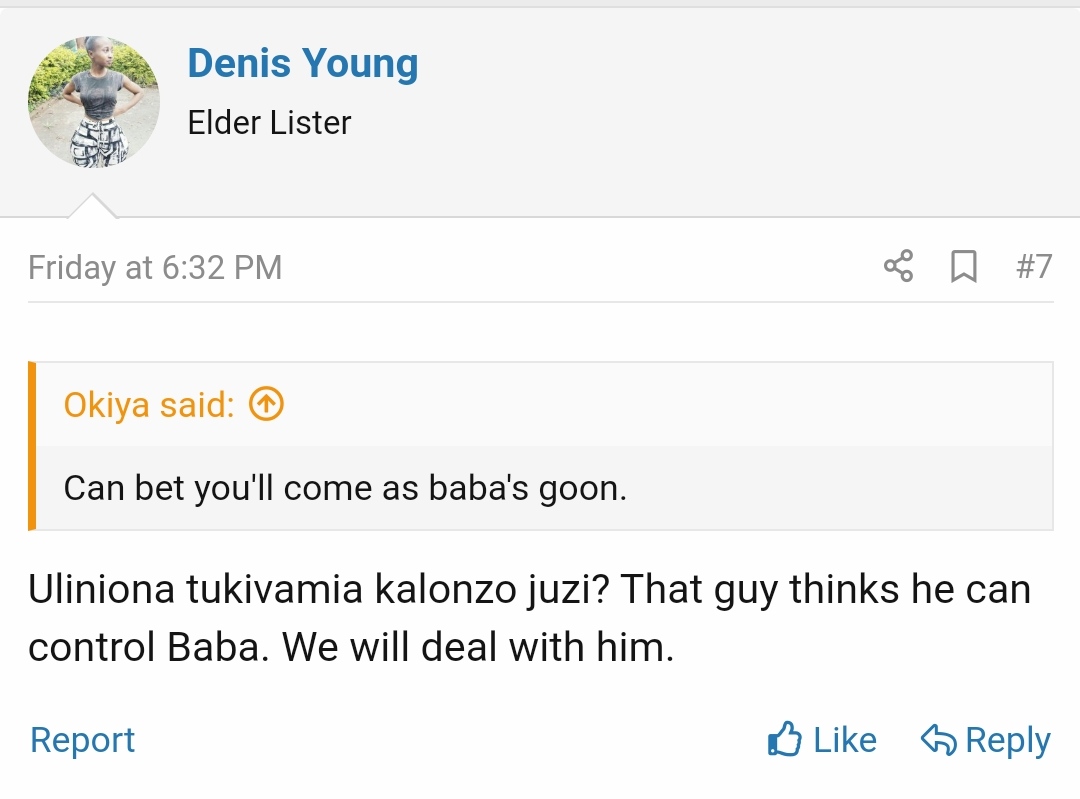1080x799 pixels.
Task: Report this post using the Report link
Action: (x=82, y=740)
